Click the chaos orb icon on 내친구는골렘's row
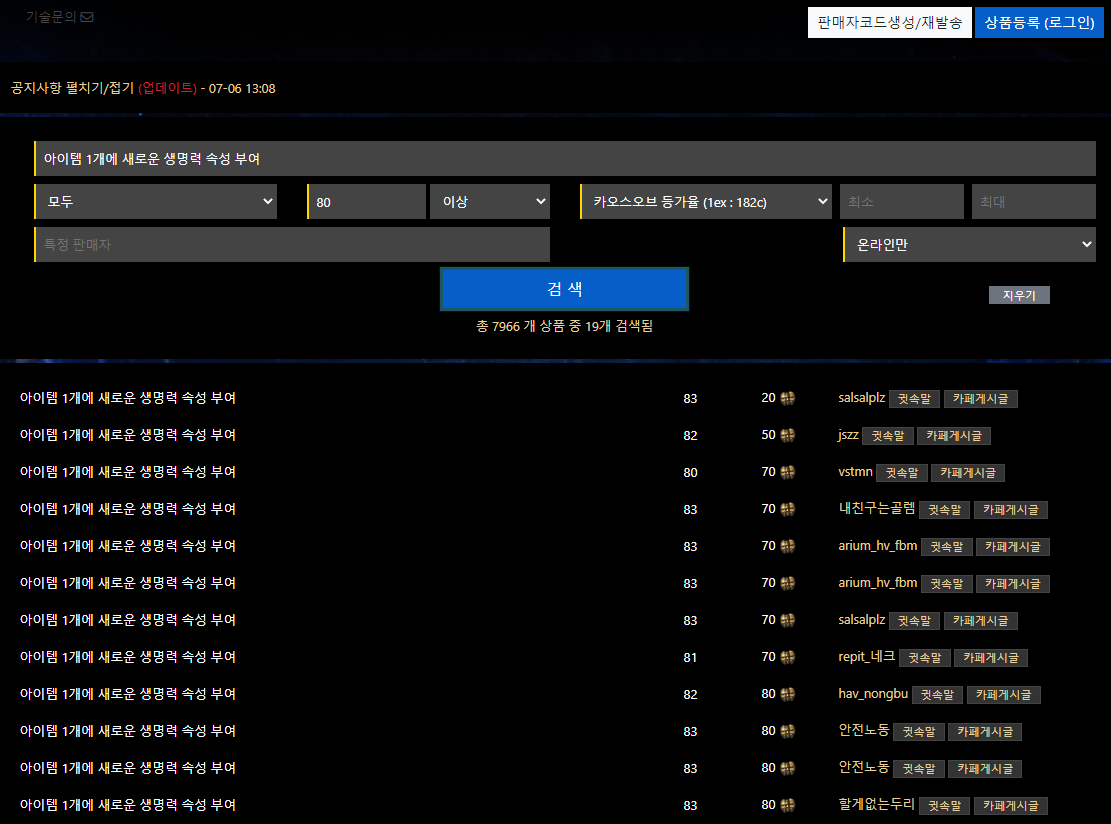 click(787, 509)
